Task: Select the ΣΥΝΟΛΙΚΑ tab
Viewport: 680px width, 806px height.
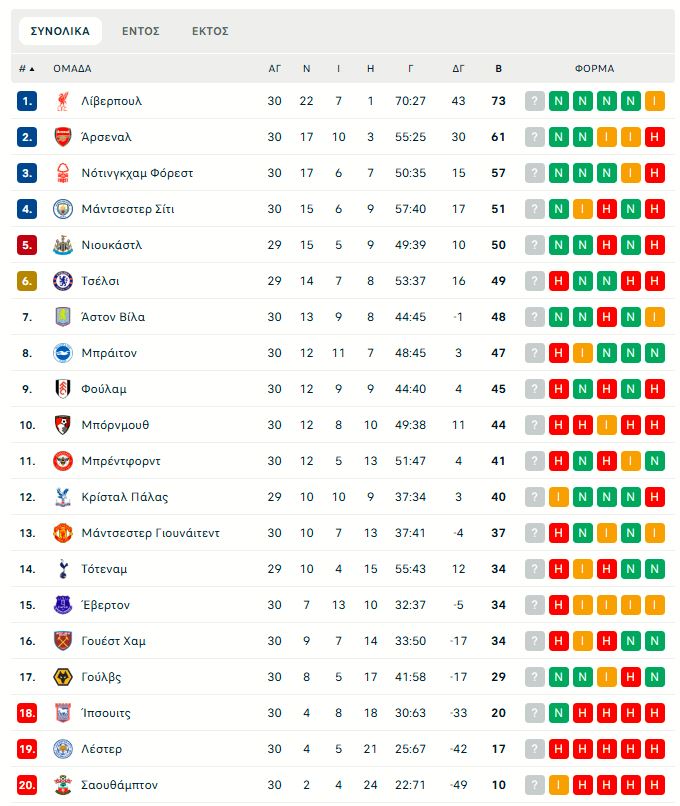Action: point(60,31)
